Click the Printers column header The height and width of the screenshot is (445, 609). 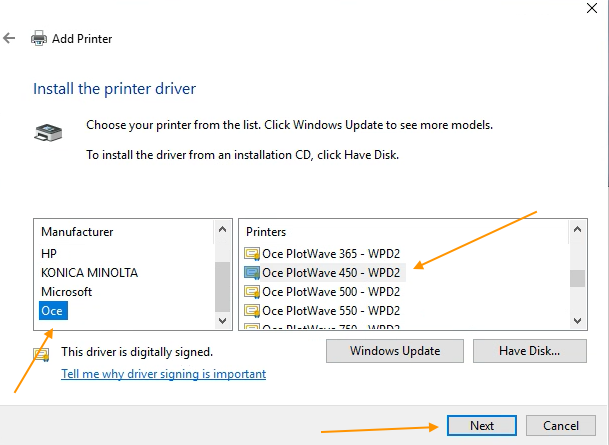point(266,232)
